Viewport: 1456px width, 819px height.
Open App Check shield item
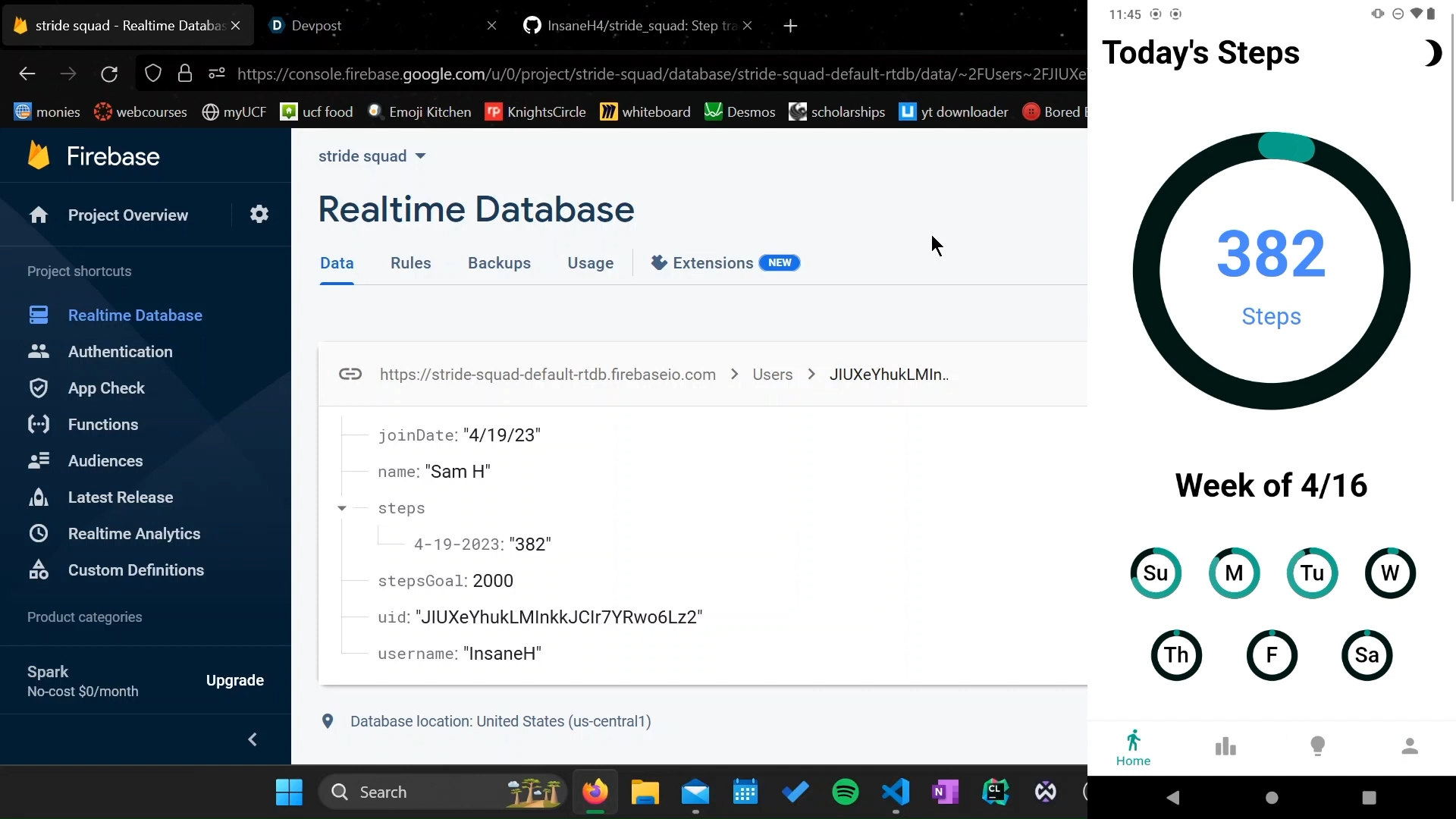[x=105, y=388]
